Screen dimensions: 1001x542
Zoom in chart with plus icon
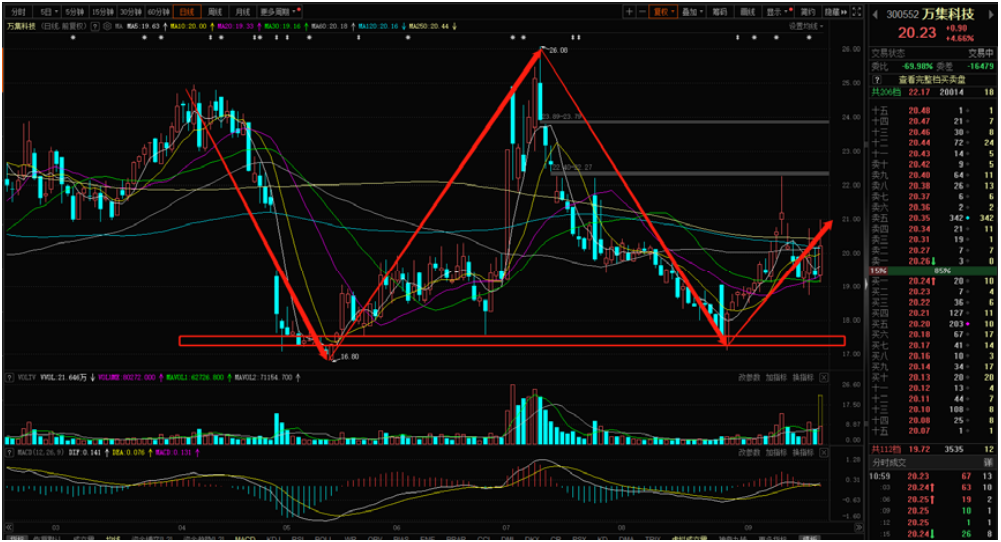[x=629, y=12]
